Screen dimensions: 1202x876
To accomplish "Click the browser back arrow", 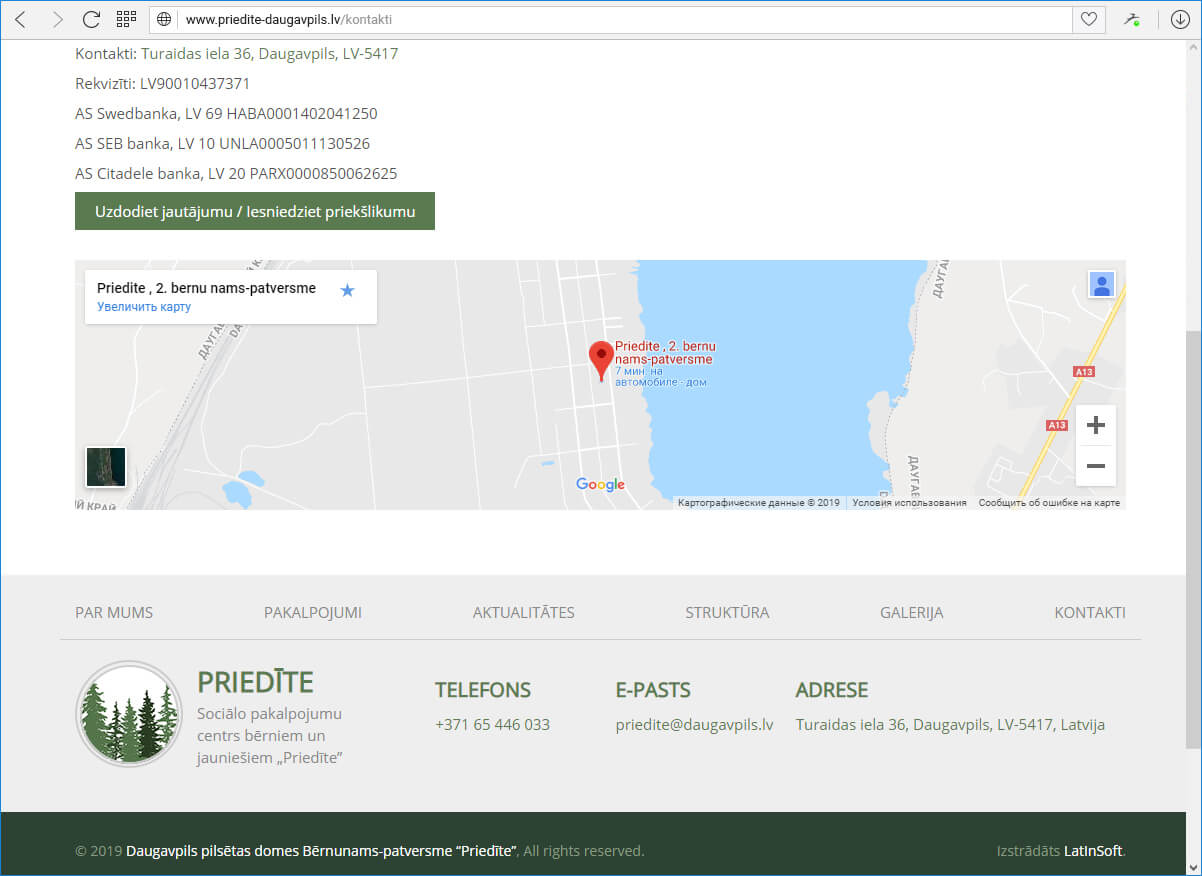I will pos(20,19).
